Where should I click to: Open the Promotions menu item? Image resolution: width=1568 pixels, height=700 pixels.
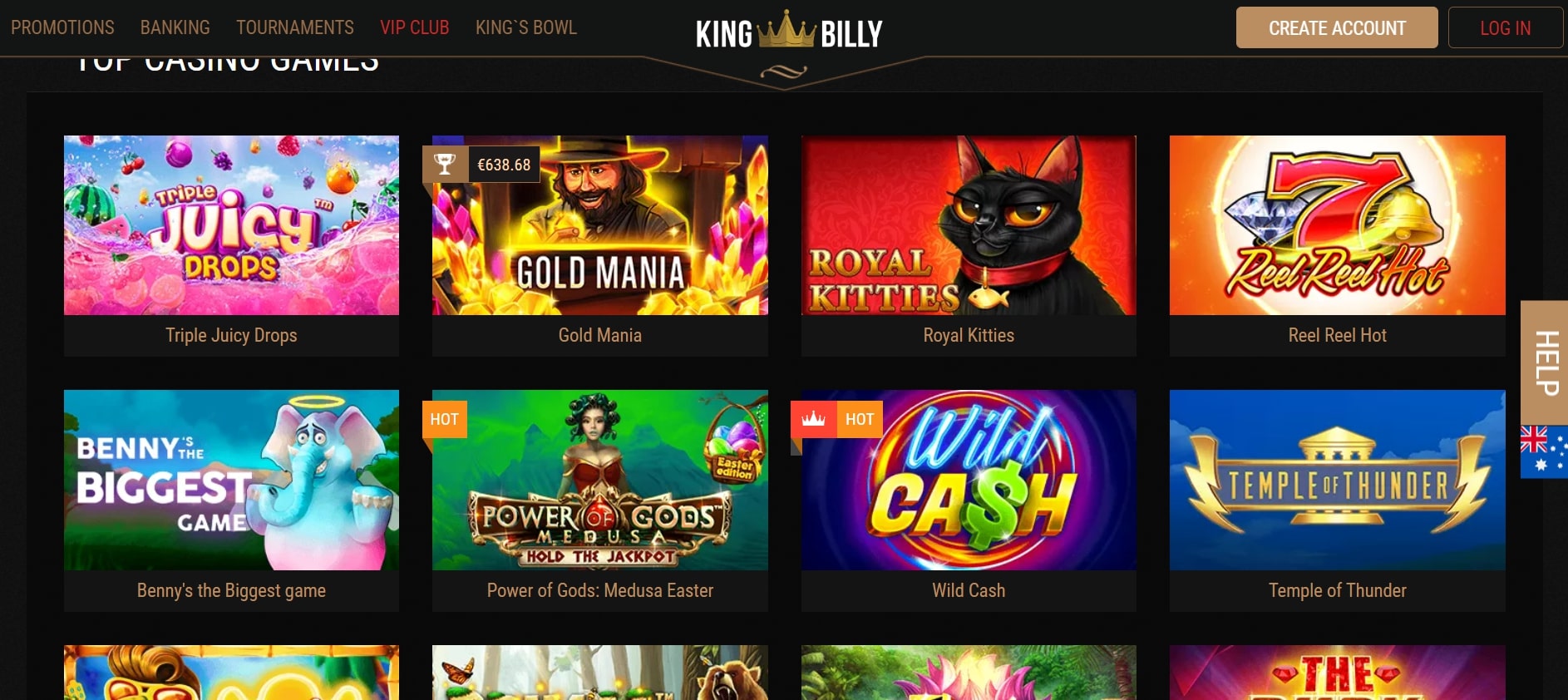pyautogui.click(x=62, y=27)
